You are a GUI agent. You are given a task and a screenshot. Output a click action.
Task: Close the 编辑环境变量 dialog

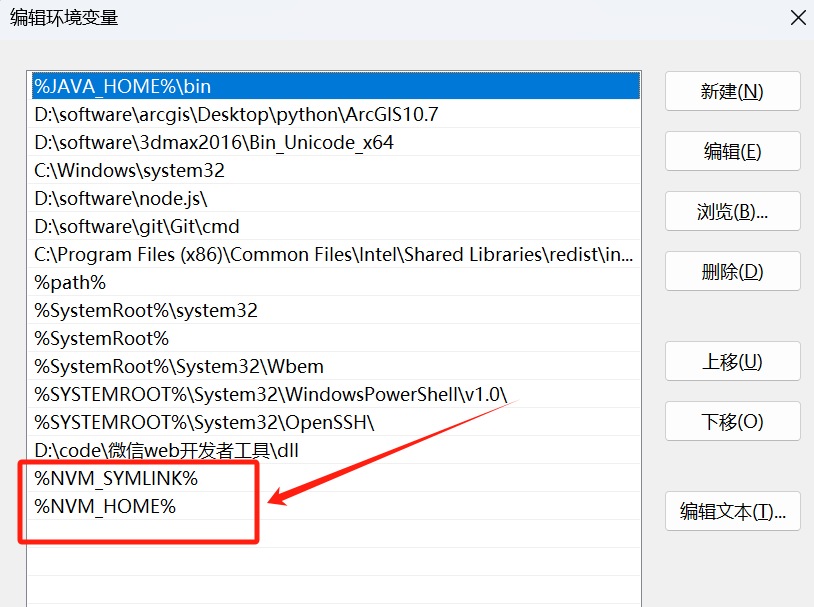[x=798, y=18]
